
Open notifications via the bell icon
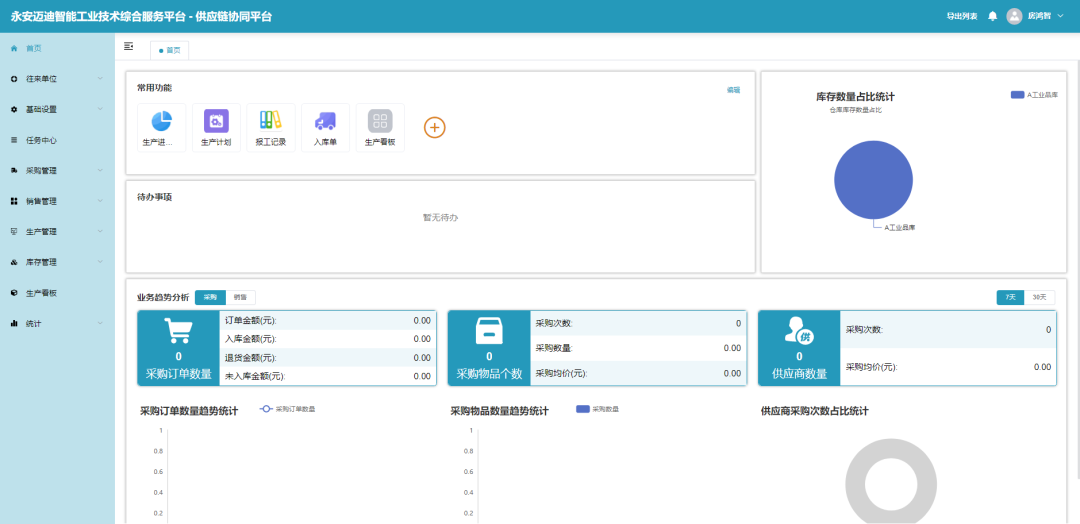[993, 16]
